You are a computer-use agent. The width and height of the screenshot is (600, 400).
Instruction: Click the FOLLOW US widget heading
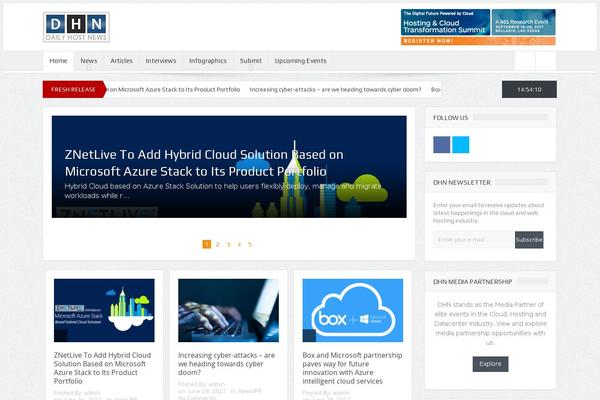coord(450,118)
